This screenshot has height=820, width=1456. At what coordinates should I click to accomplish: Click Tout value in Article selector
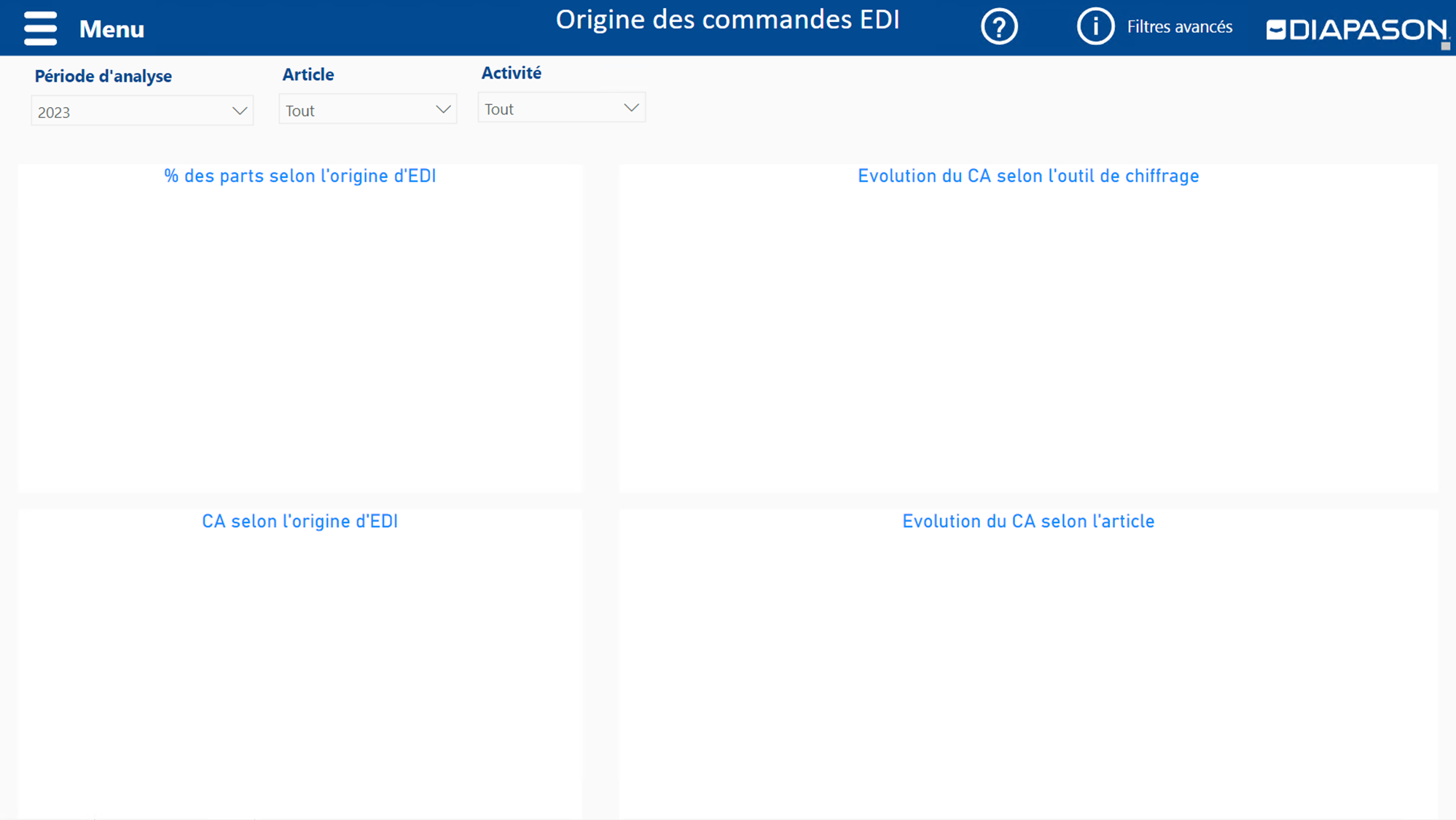click(300, 111)
